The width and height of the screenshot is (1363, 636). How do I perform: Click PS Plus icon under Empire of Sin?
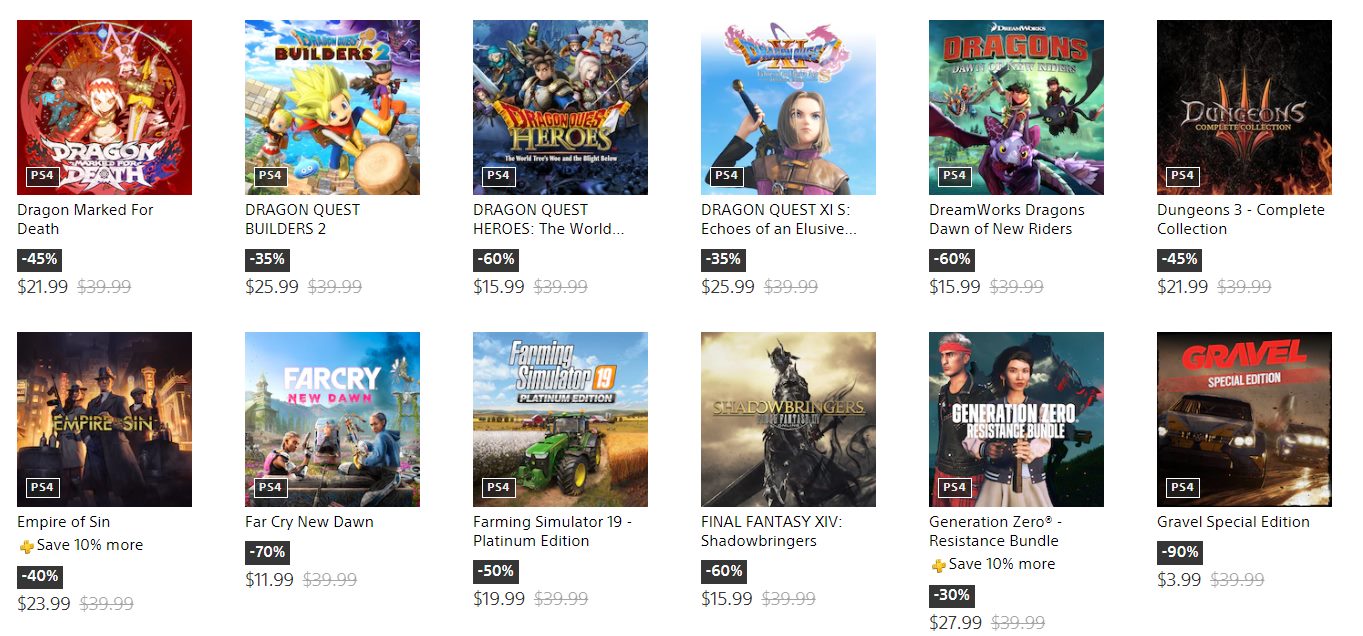click(x=26, y=546)
